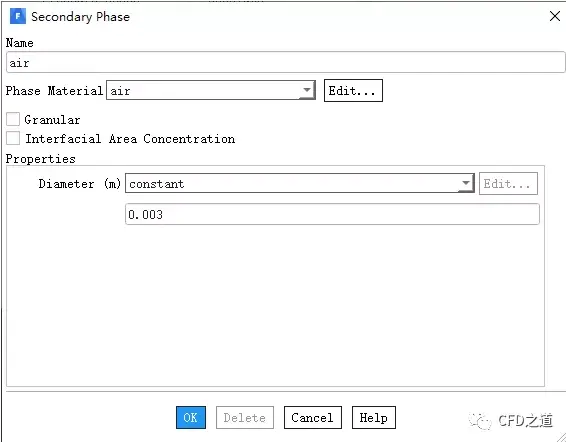566x442 pixels.
Task: Click the Granular label text
Action: pyautogui.click(x=52, y=120)
